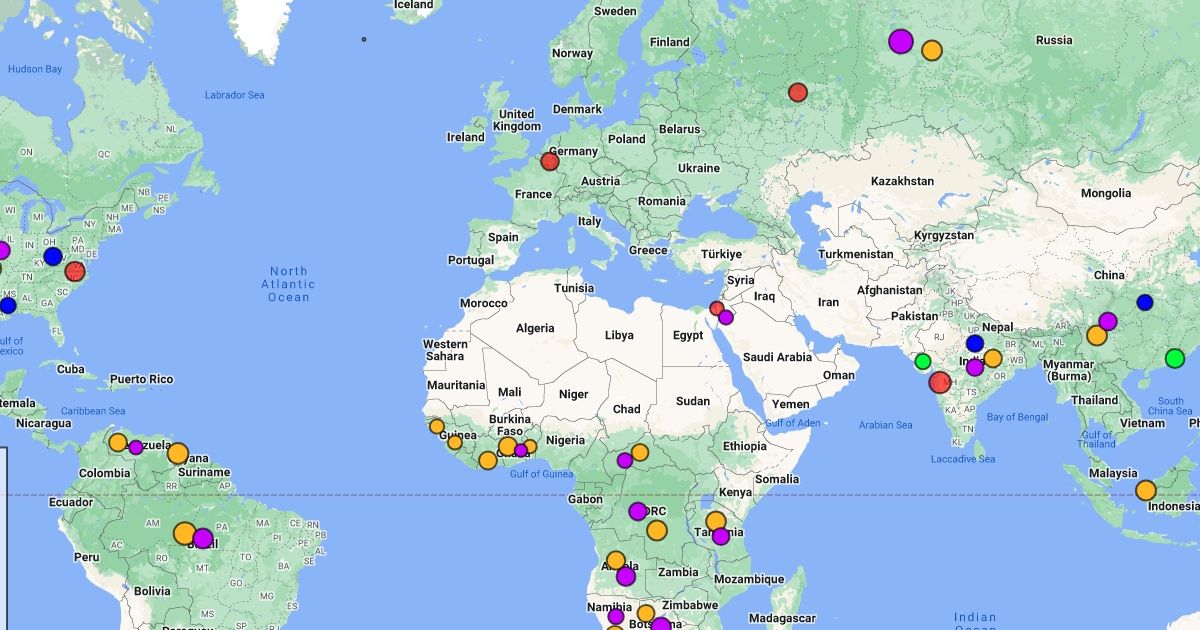Click the Bolivia country label

[152, 591]
